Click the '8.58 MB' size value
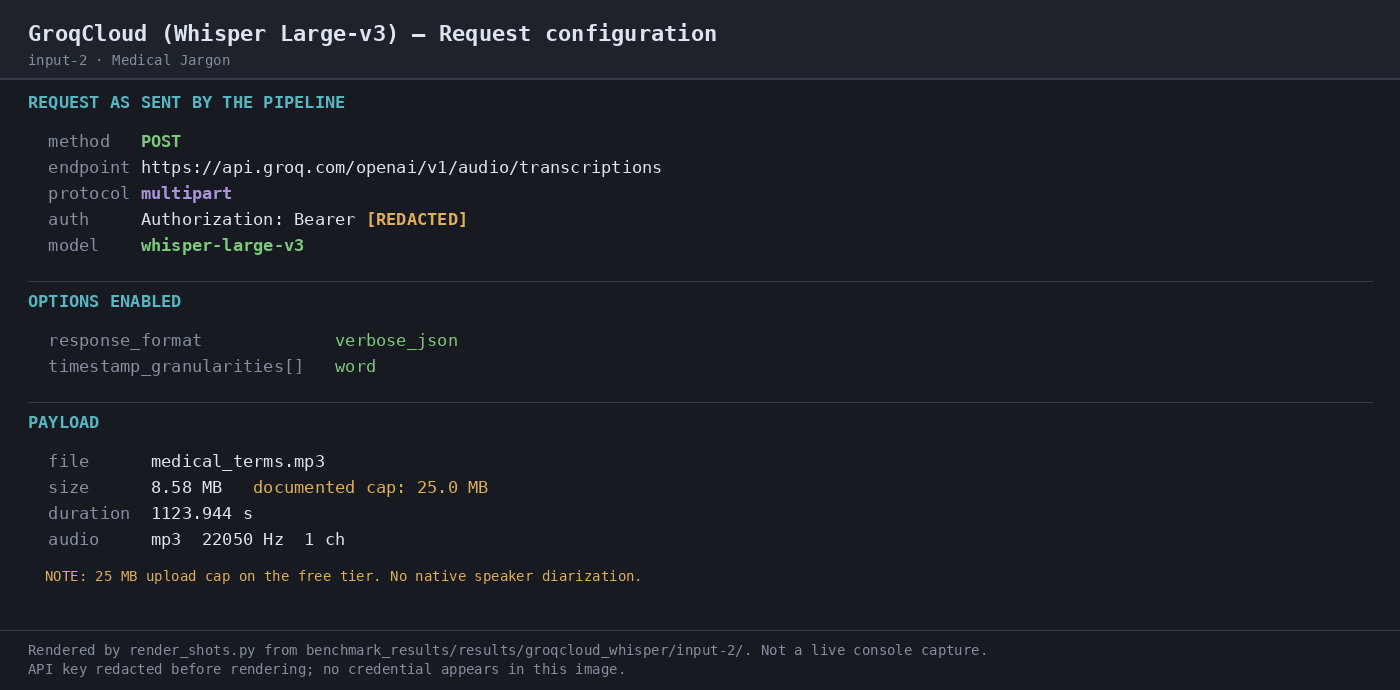Image resolution: width=1400 pixels, height=690 pixels. [186, 488]
